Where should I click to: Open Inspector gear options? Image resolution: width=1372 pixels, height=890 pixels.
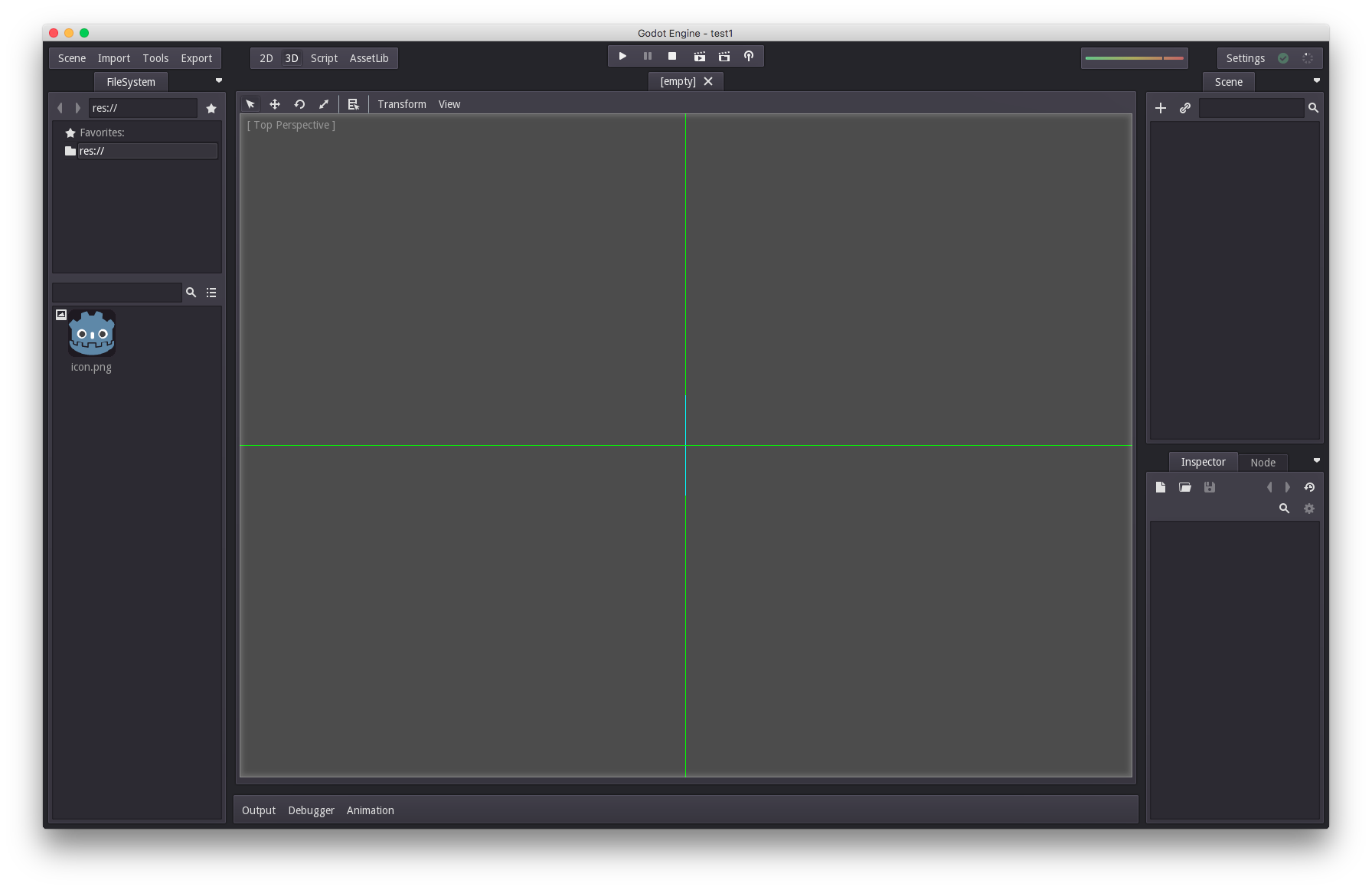(1309, 509)
